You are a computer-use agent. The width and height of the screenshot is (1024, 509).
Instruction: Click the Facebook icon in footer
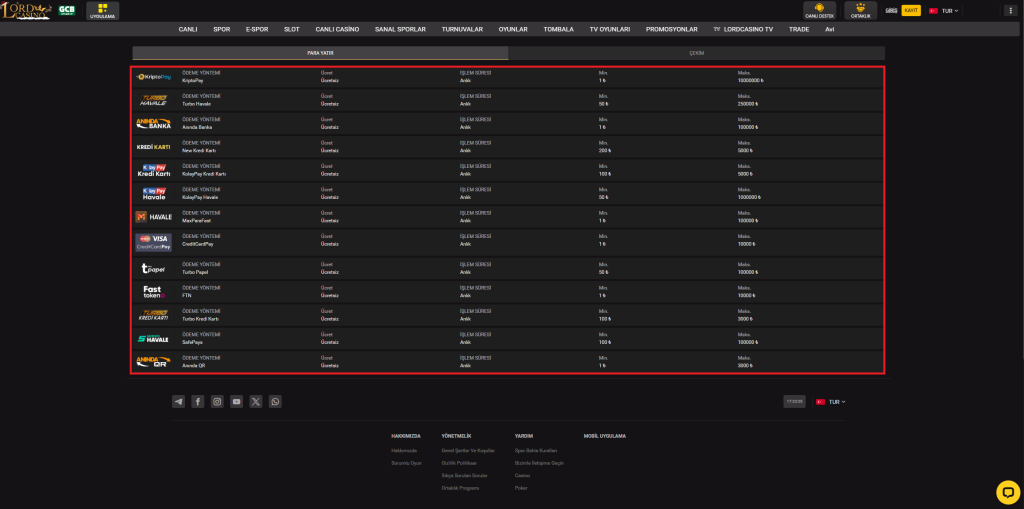coord(198,401)
